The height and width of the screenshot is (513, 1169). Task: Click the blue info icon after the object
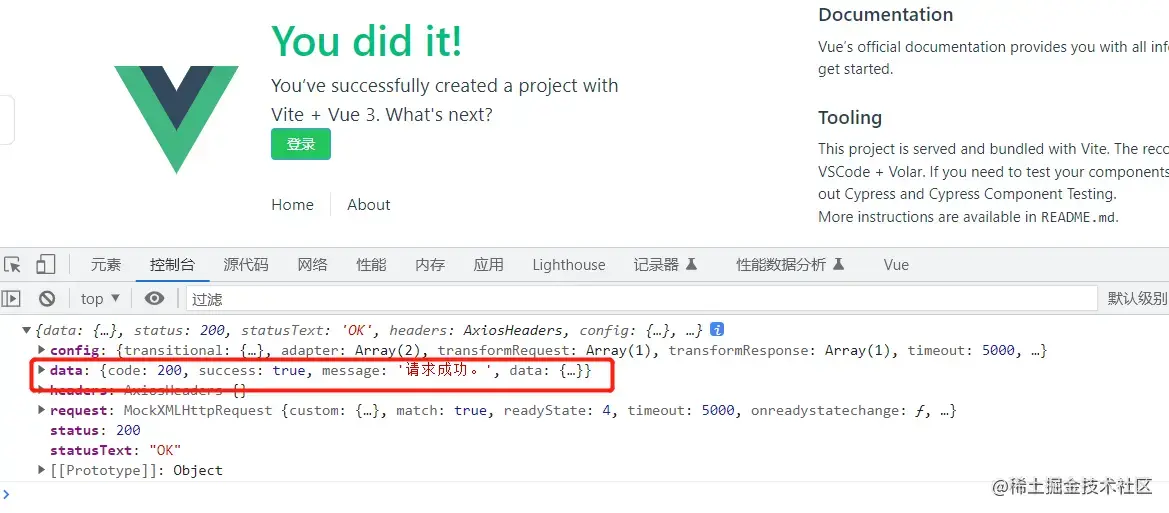[717, 330]
